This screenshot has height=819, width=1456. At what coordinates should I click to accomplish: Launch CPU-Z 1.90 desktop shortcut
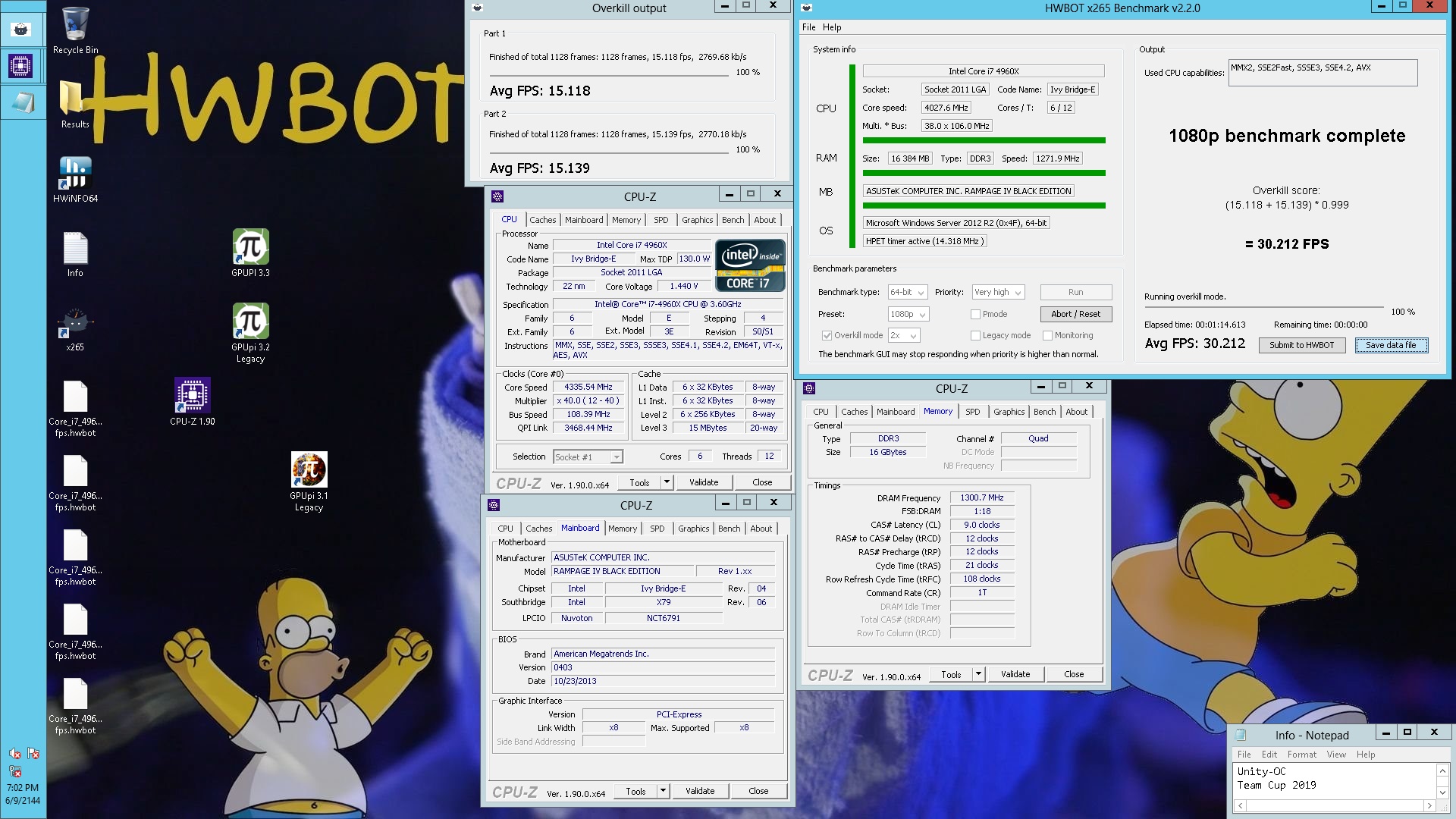(192, 401)
